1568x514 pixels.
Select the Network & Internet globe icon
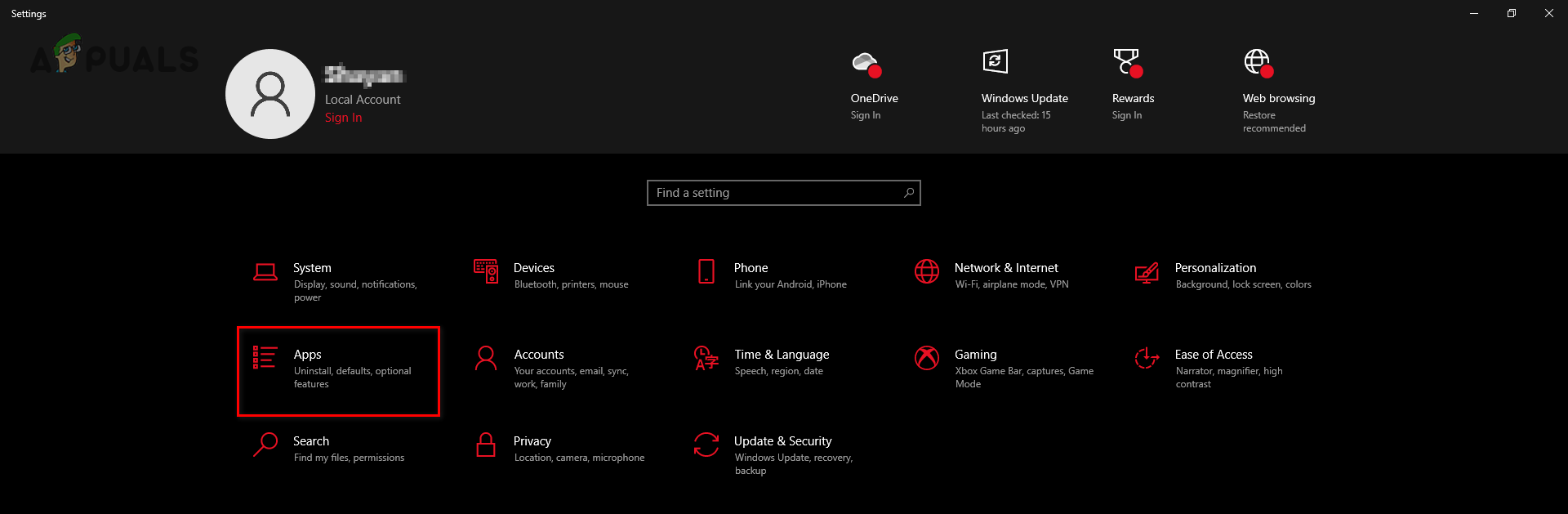tap(927, 271)
